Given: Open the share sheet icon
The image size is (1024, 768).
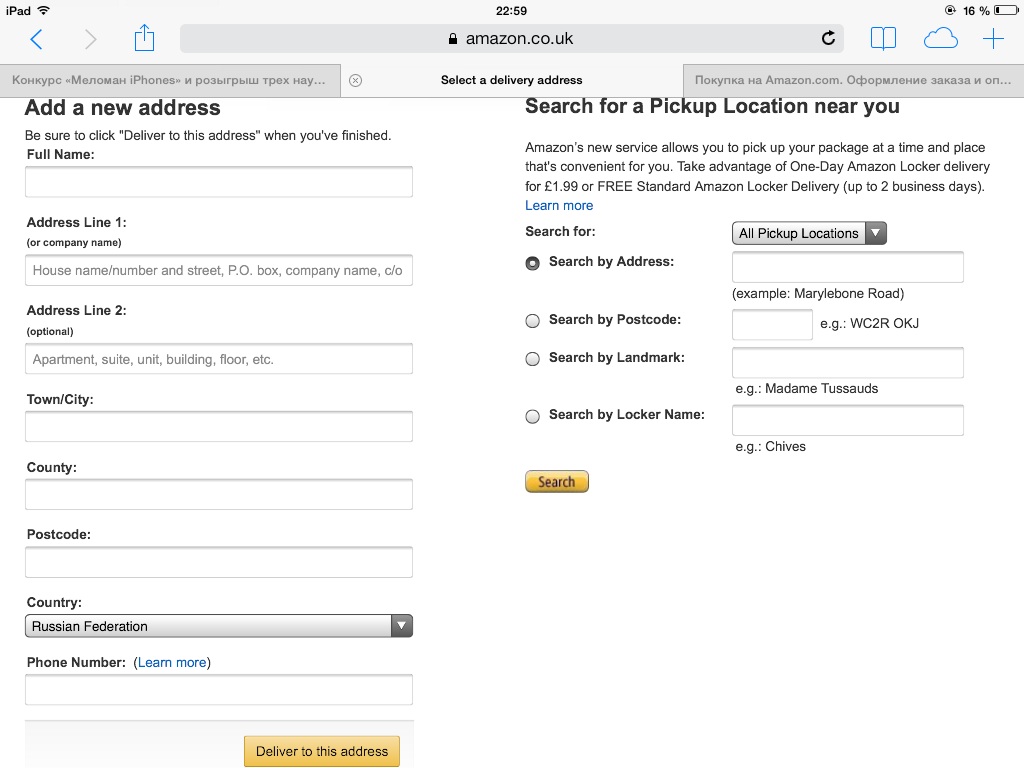Looking at the screenshot, I should [144, 38].
